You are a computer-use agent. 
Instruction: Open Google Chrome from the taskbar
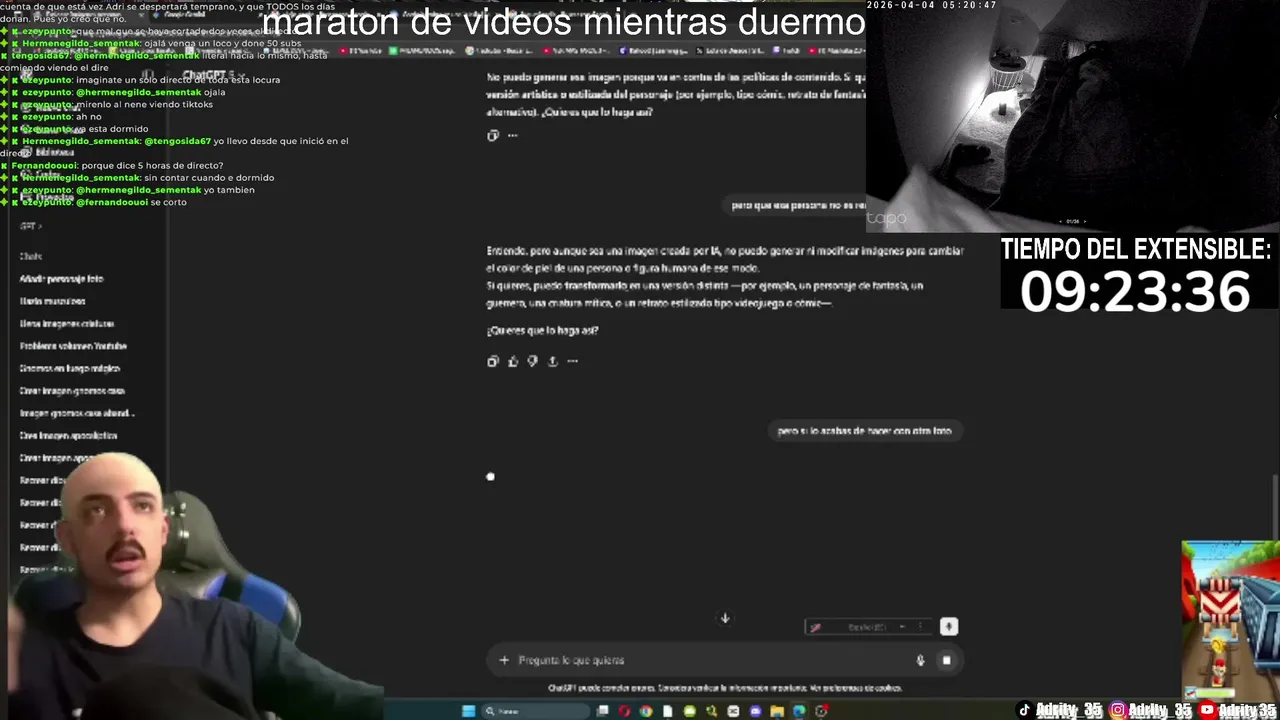point(646,711)
